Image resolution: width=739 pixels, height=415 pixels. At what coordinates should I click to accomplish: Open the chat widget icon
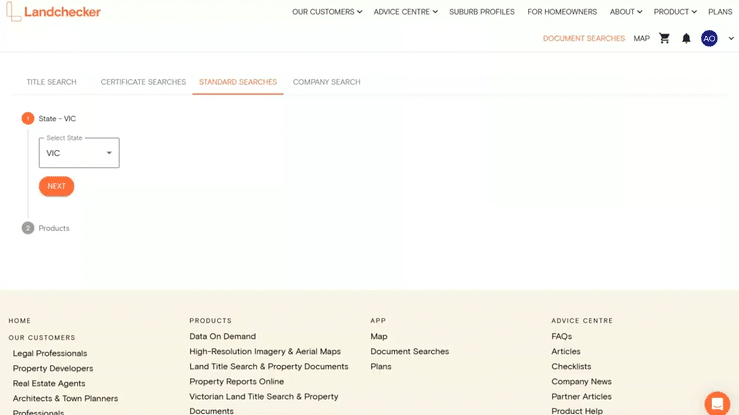pos(717,404)
